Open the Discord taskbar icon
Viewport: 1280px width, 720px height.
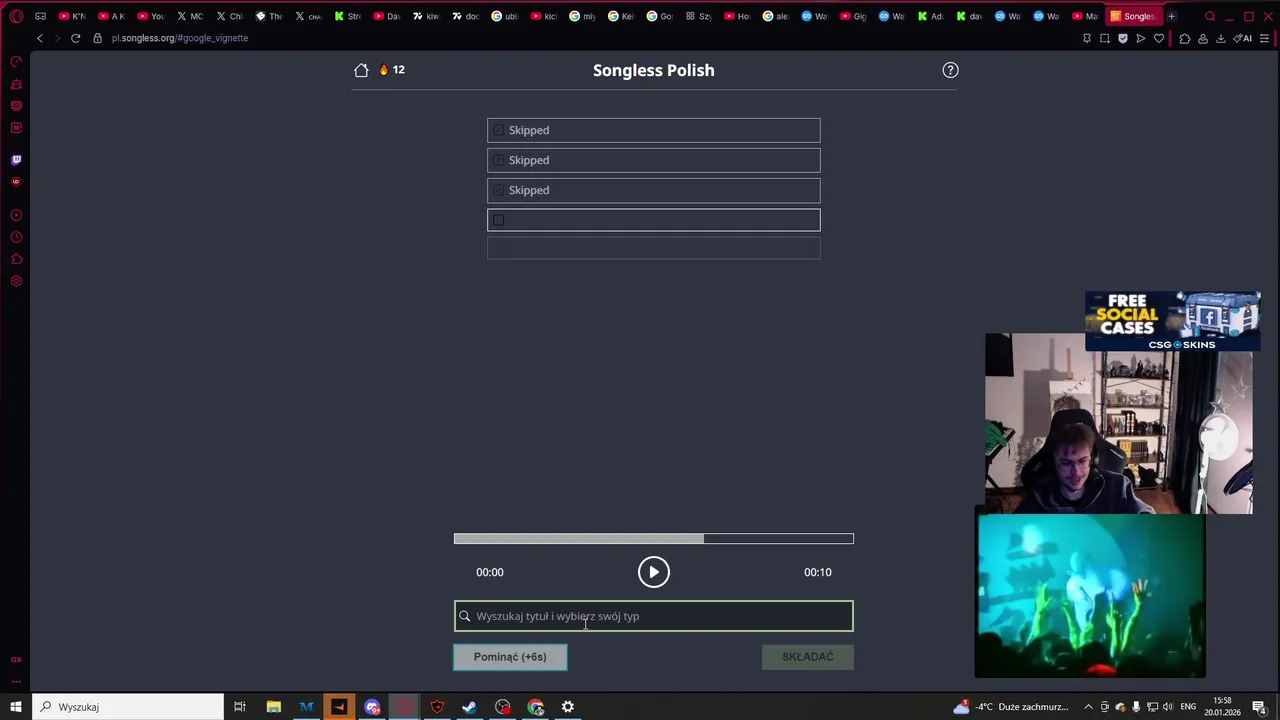tap(372, 707)
